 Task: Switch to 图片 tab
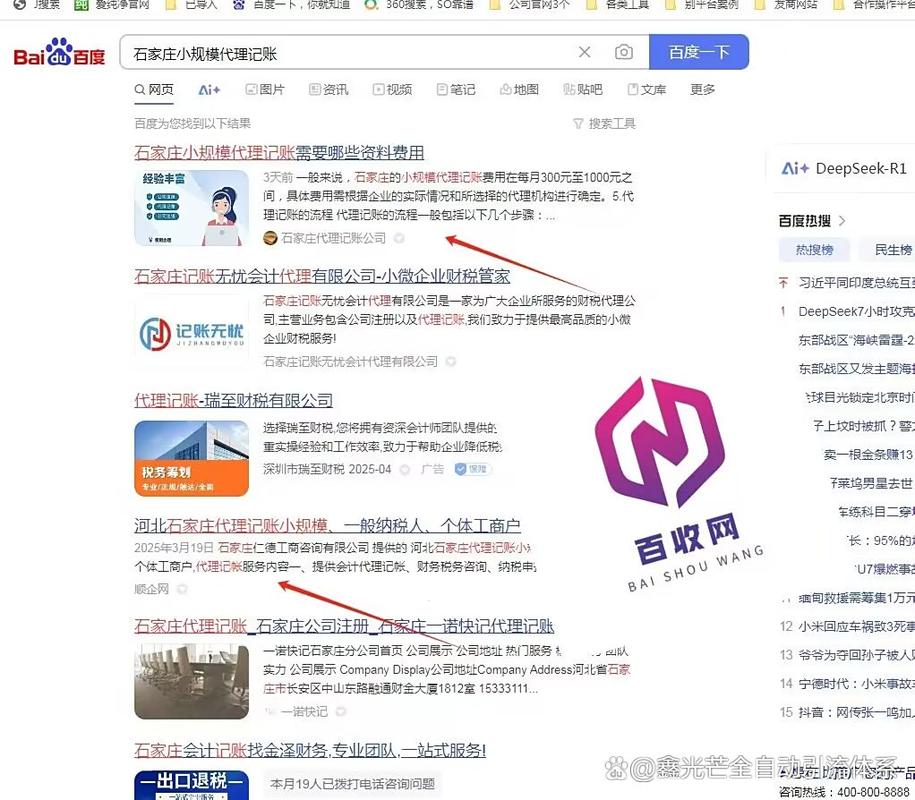[264, 90]
